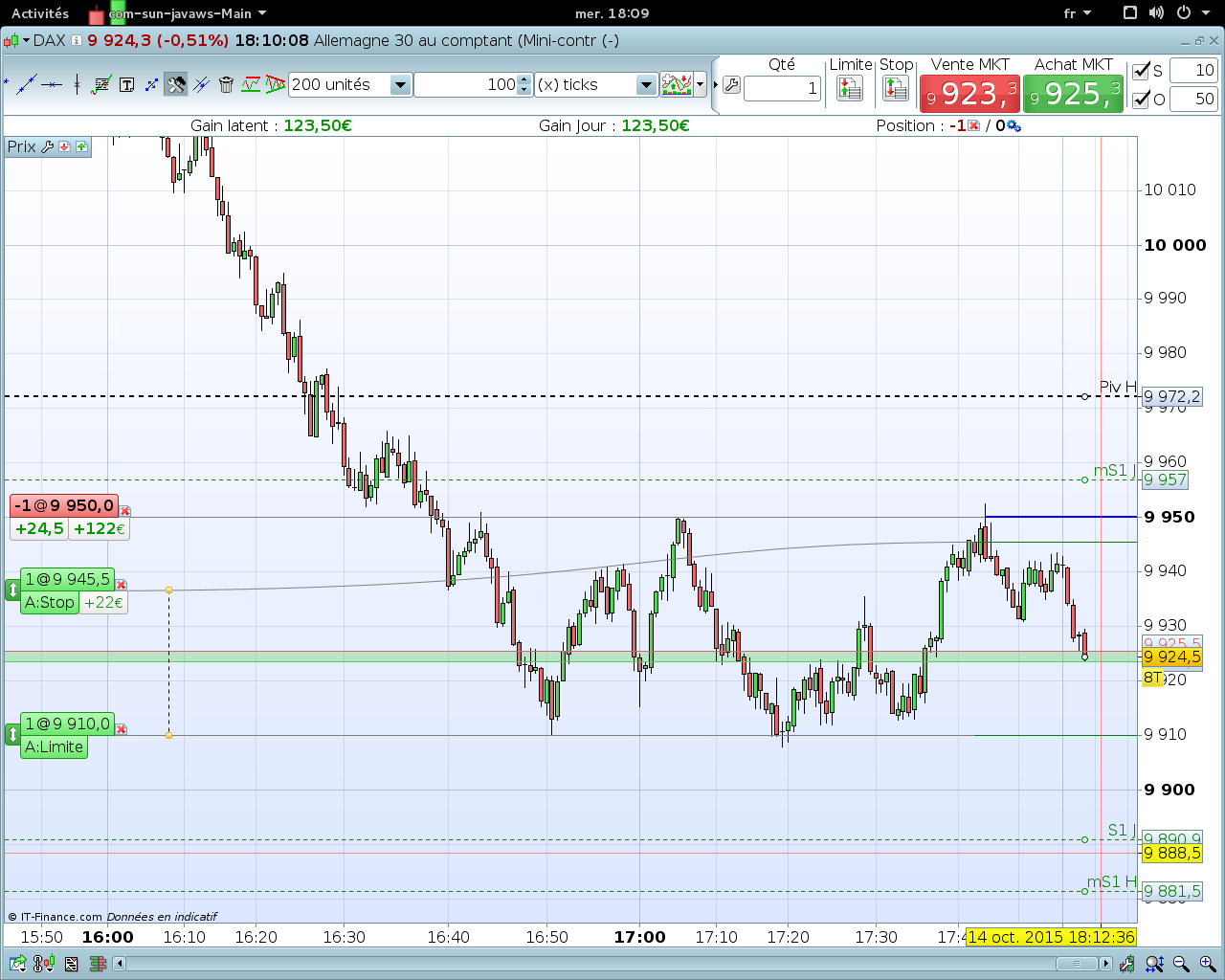Open the indicator list tool

click(x=101, y=84)
